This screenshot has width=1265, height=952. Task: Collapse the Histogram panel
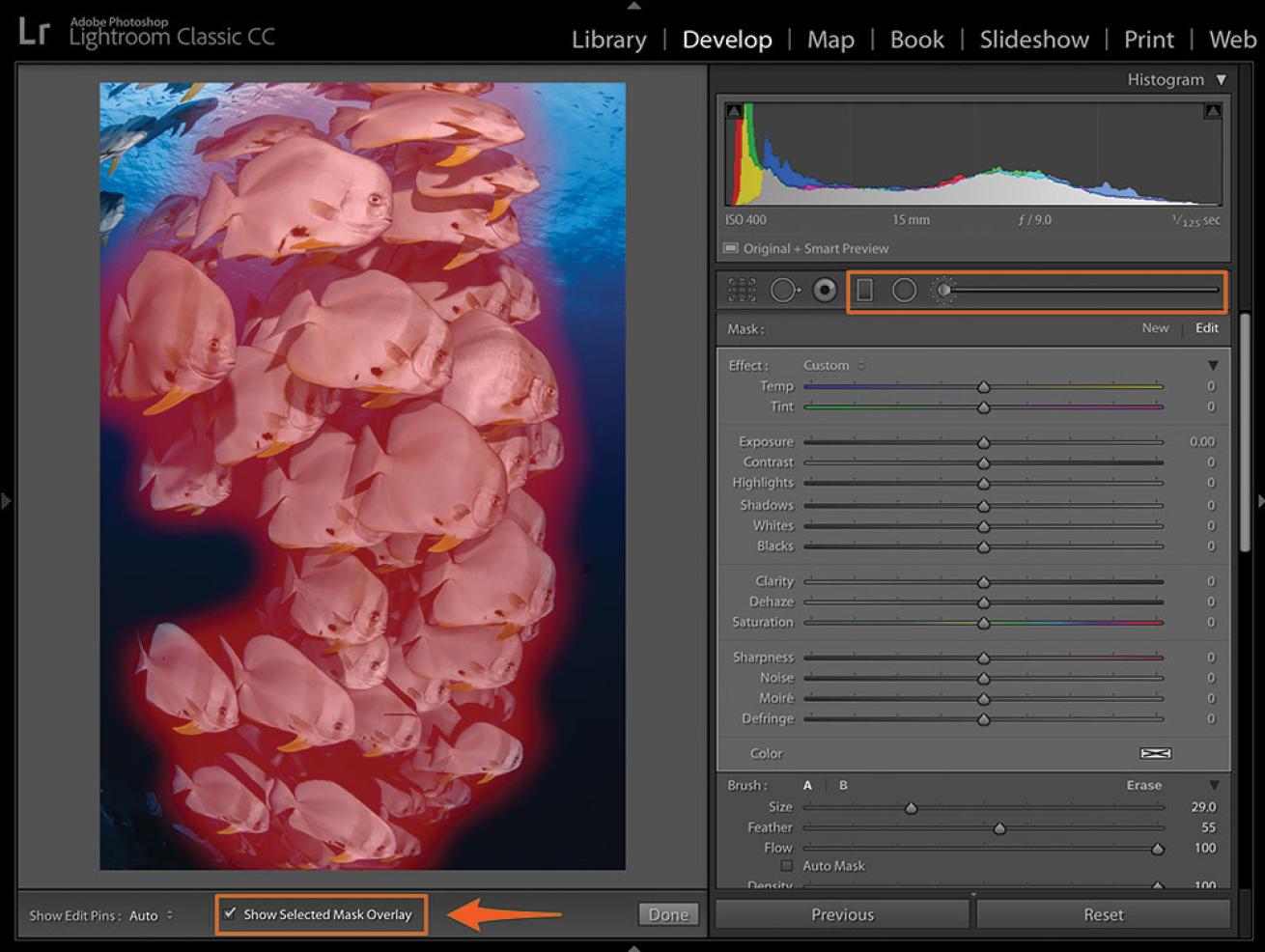coord(1221,79)
